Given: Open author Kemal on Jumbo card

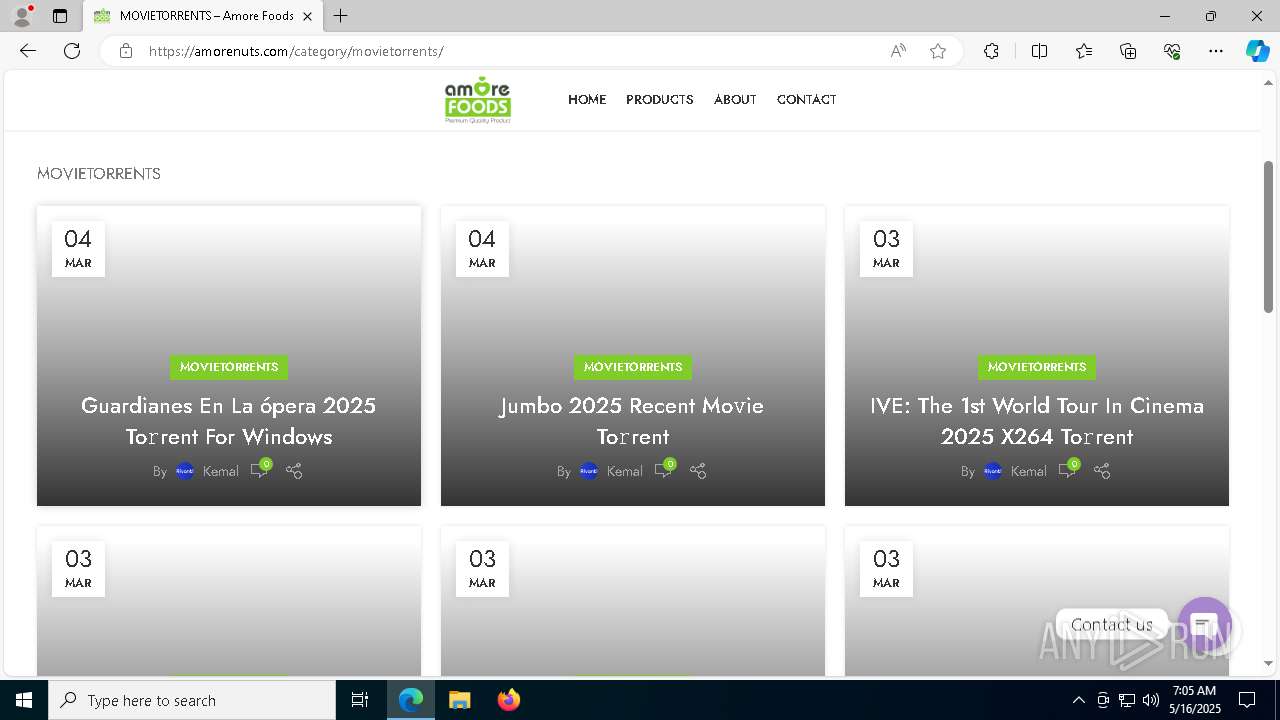Looking at the screenshot, I should pos(624,471).
